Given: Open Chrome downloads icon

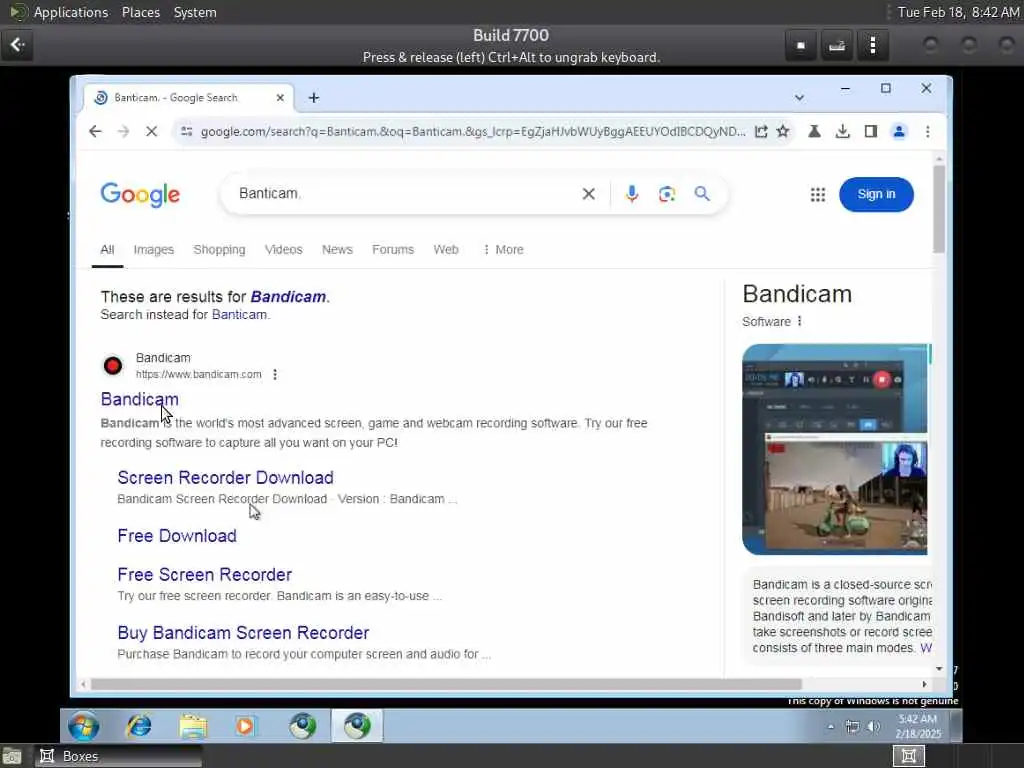Looking at the screenshot, I should point(842,131).
